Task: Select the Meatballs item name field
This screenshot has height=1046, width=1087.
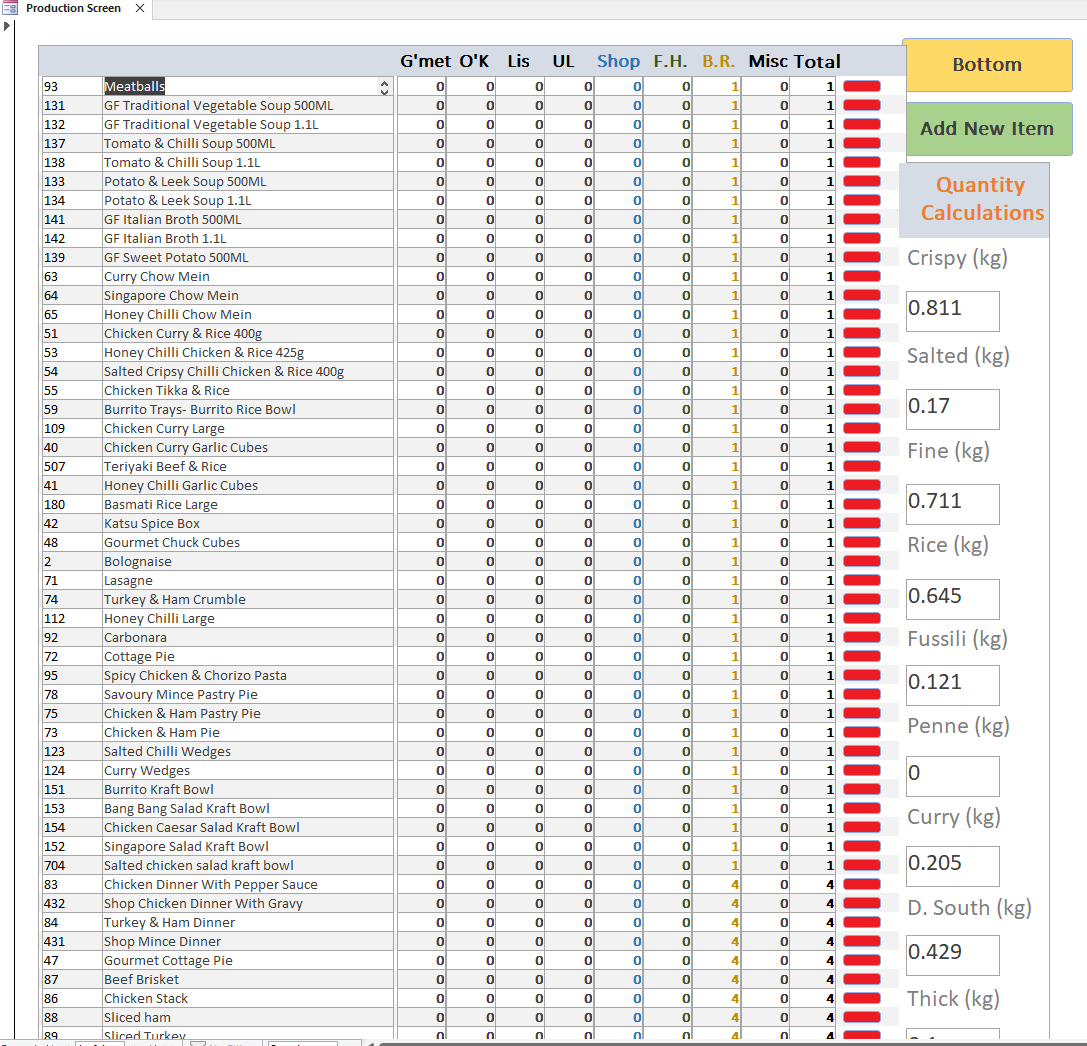Action: coord(247,87)
